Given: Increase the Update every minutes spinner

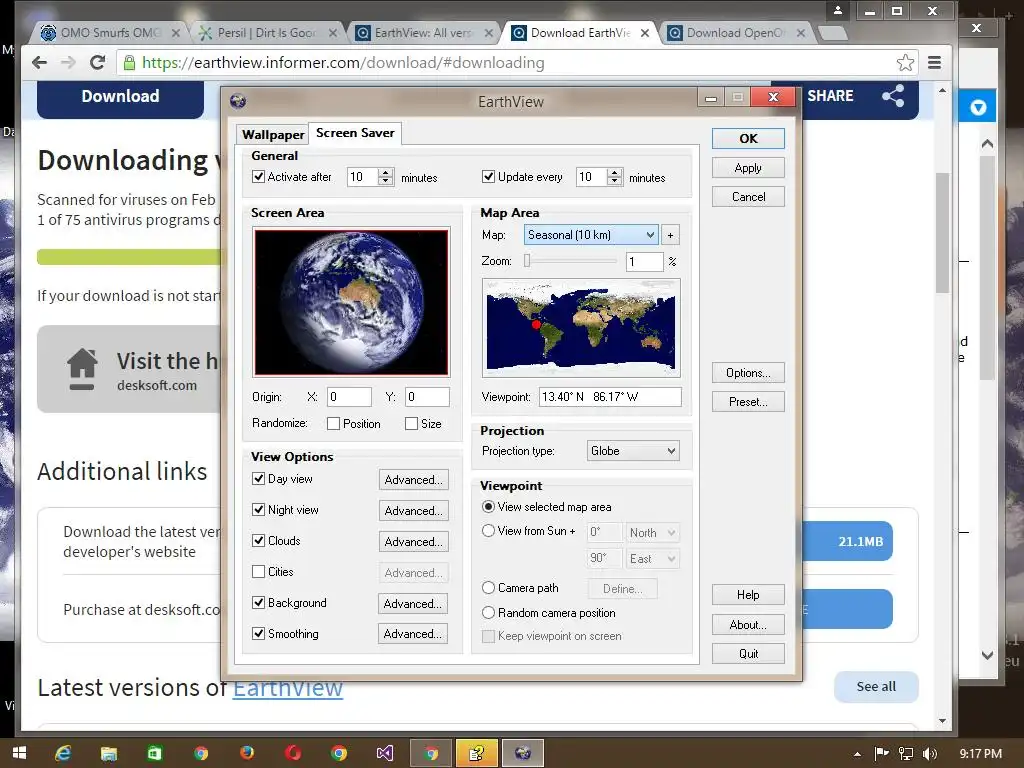Looking at the screenshot, I should click(615, 172).
